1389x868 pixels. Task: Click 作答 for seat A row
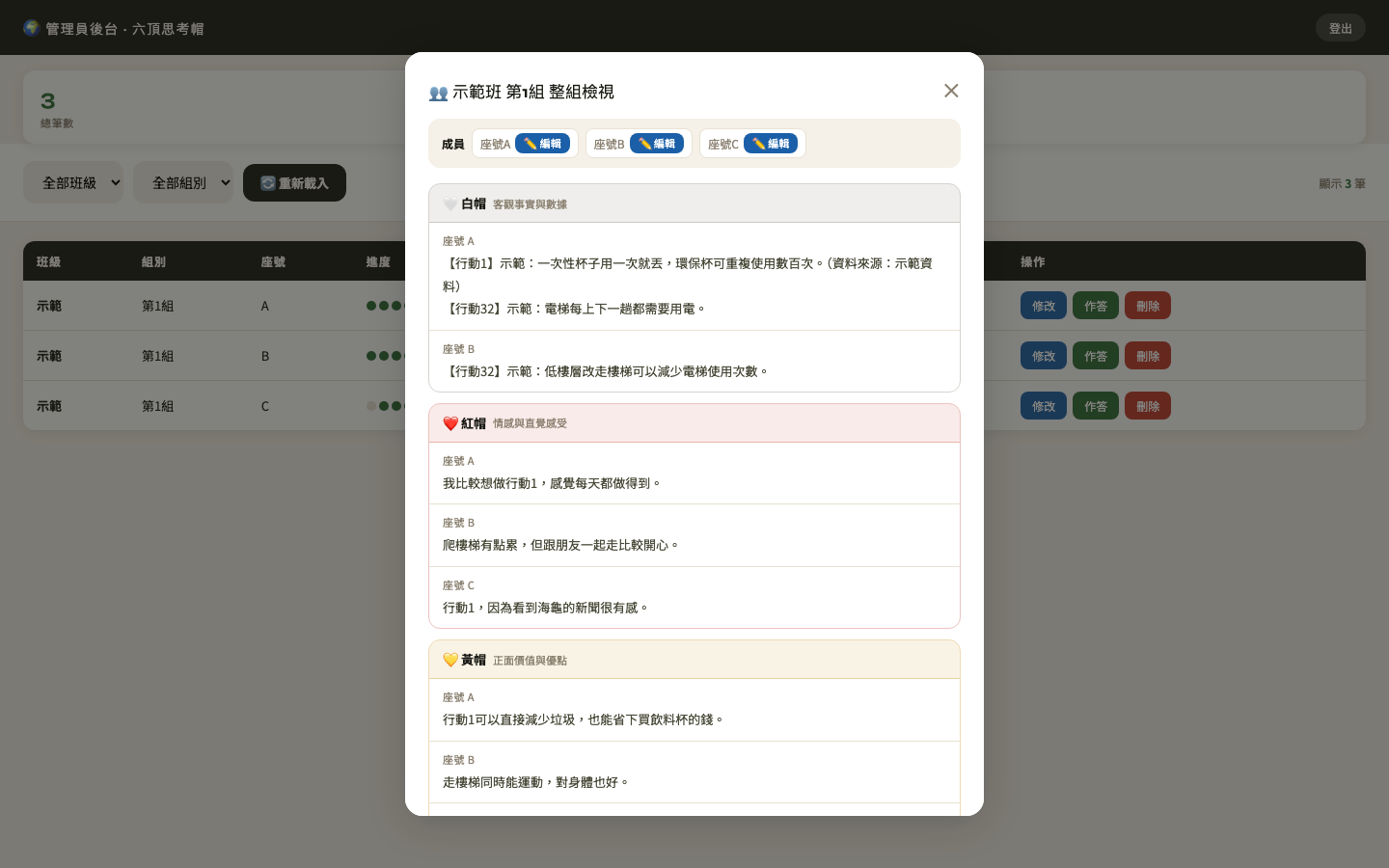[x=1096, y=306]
